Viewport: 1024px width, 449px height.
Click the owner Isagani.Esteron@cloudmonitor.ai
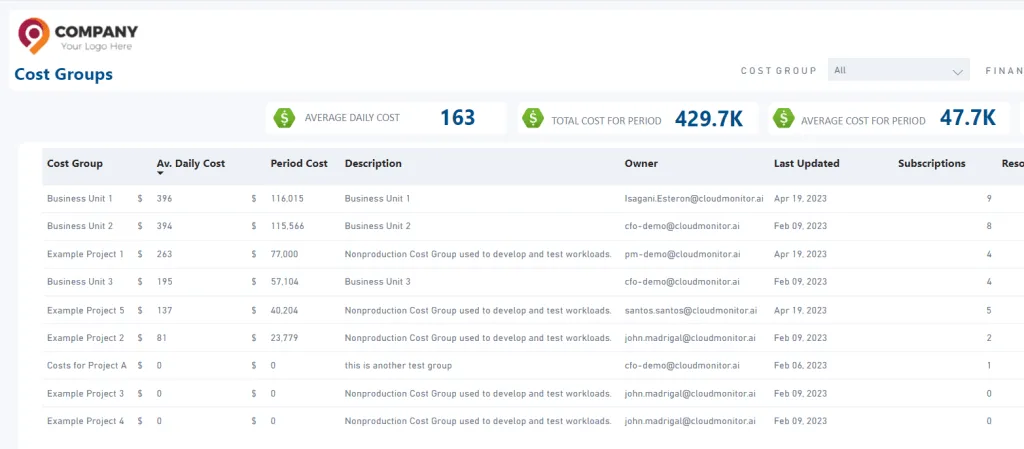click(694, 198)
